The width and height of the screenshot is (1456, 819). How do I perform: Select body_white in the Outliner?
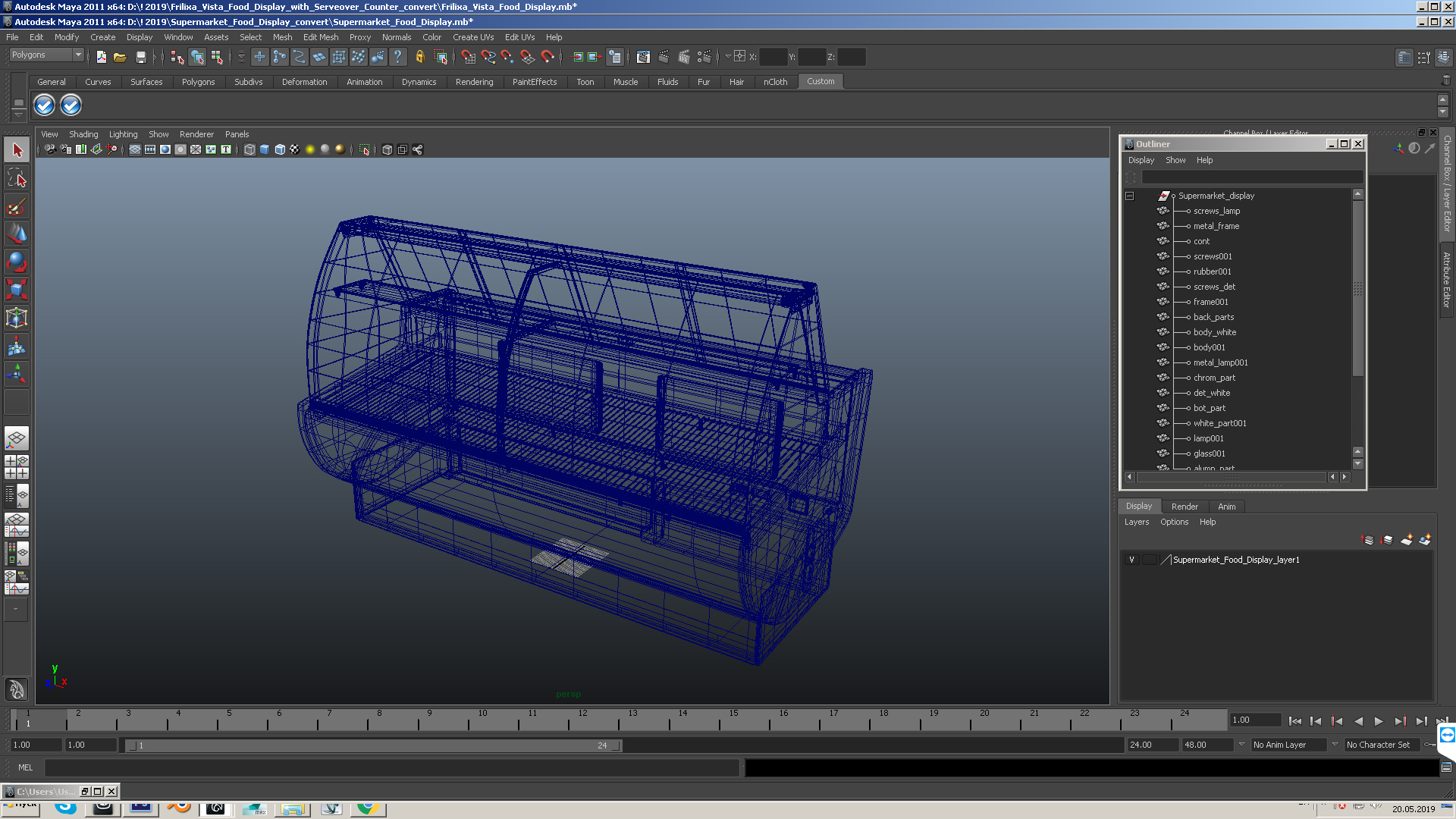(1214, 332)
